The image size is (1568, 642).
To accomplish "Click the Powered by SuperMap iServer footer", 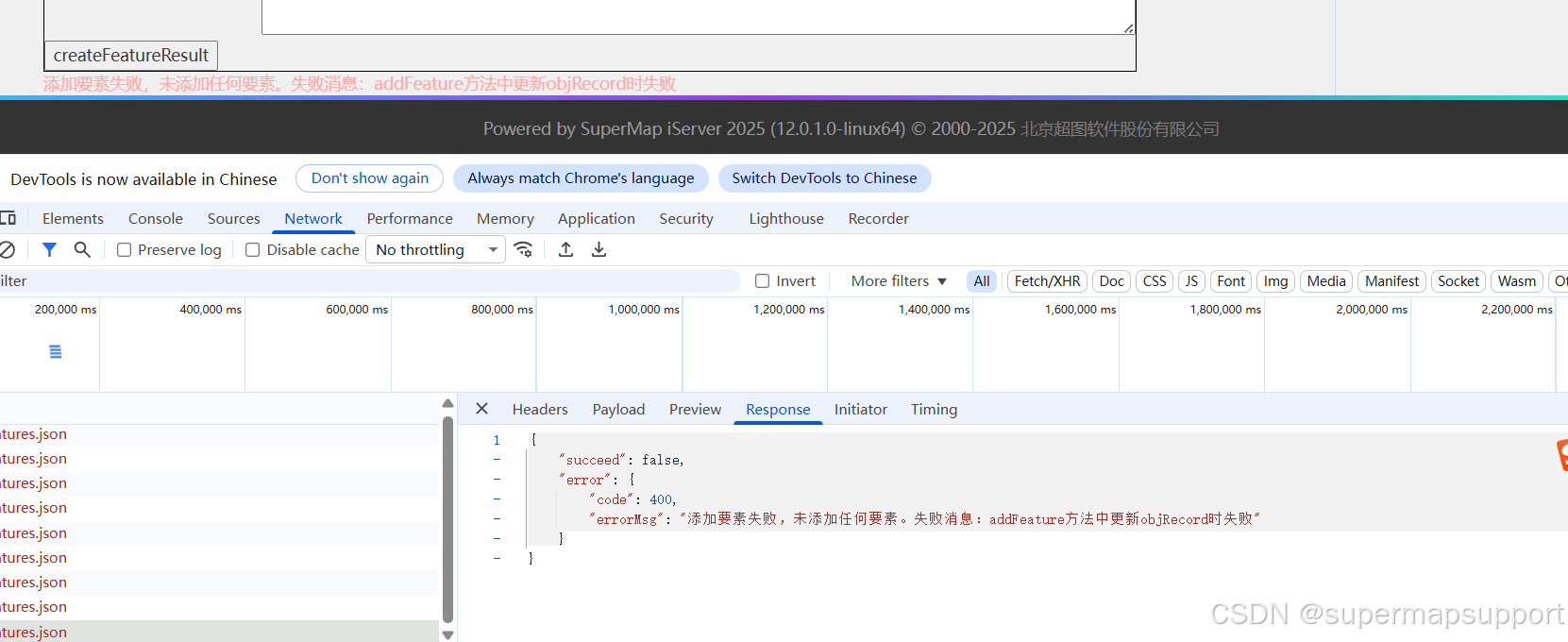I will [851, 128].
